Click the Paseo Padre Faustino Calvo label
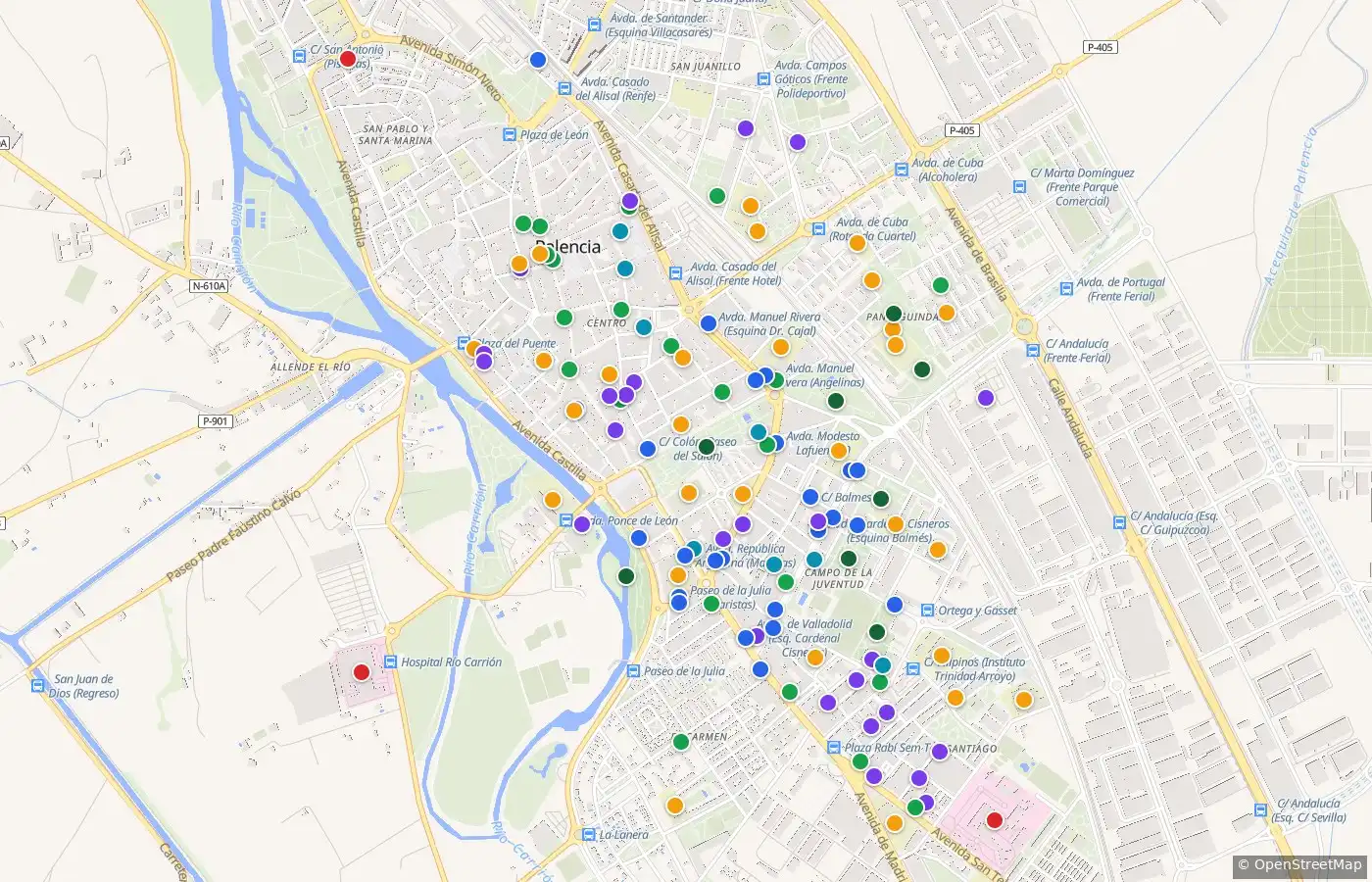 tap(233, 535)
